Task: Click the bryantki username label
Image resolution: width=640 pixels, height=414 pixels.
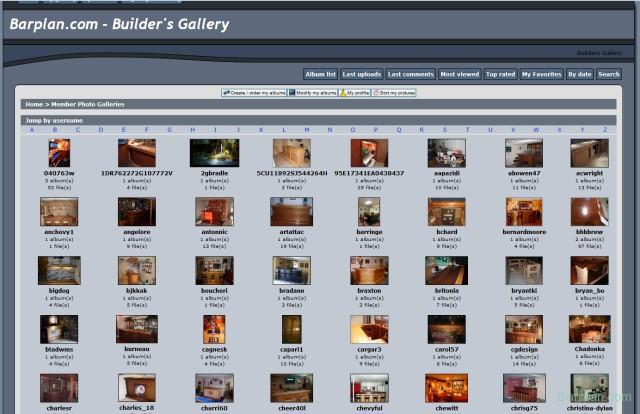Action: tap(524, 291)
